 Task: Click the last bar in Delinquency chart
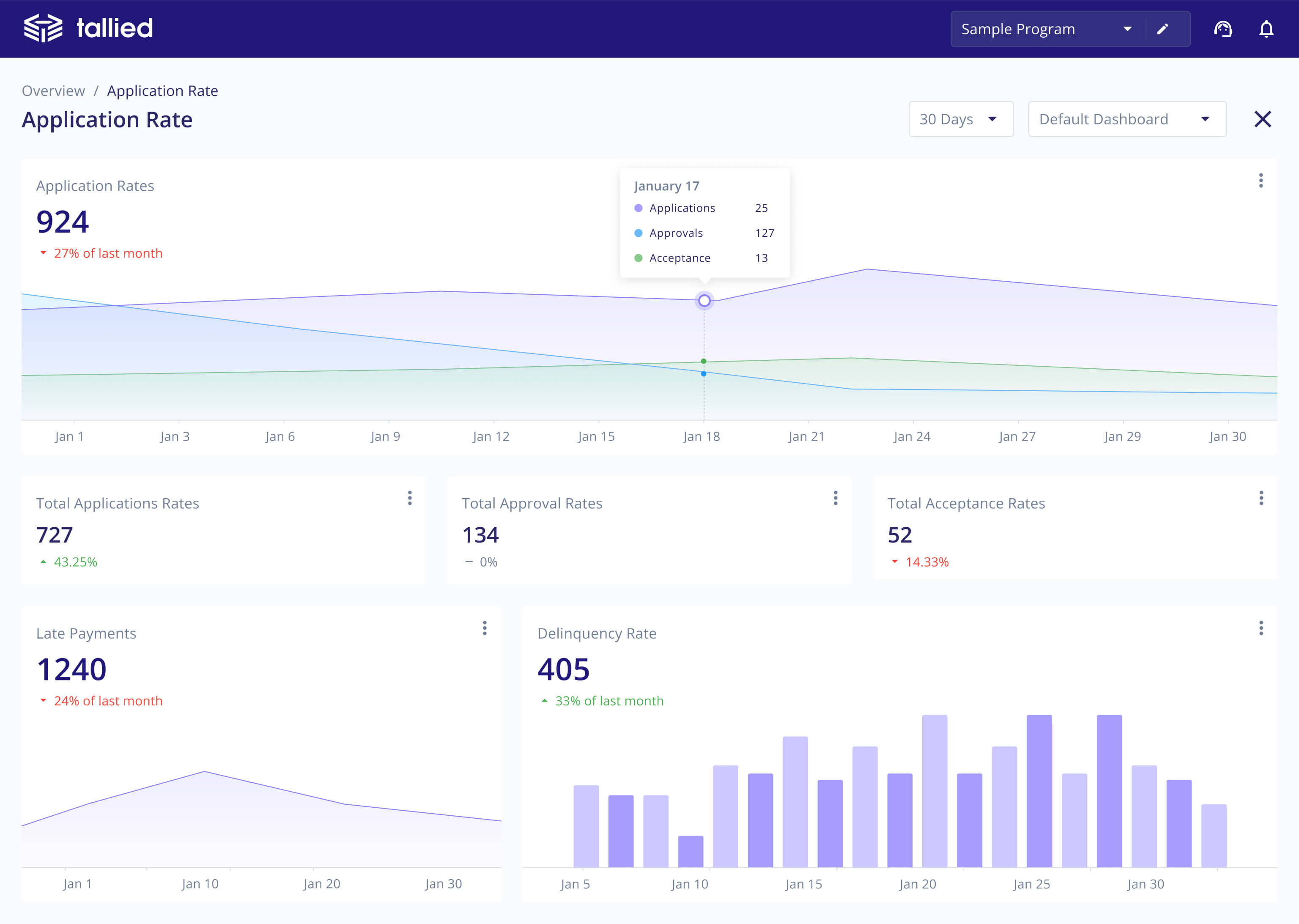1214,835
